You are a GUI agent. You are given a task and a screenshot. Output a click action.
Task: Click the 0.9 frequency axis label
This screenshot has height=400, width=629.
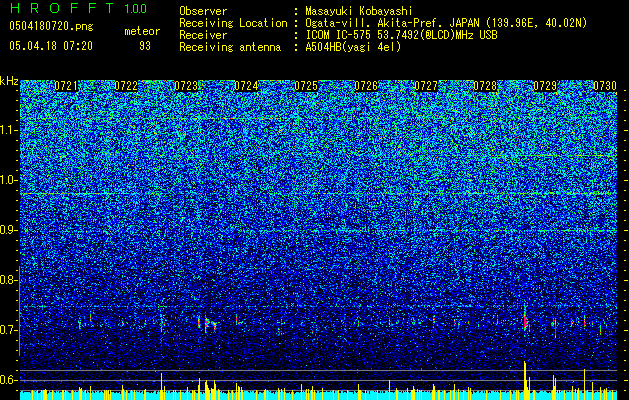tap(8, 230)
